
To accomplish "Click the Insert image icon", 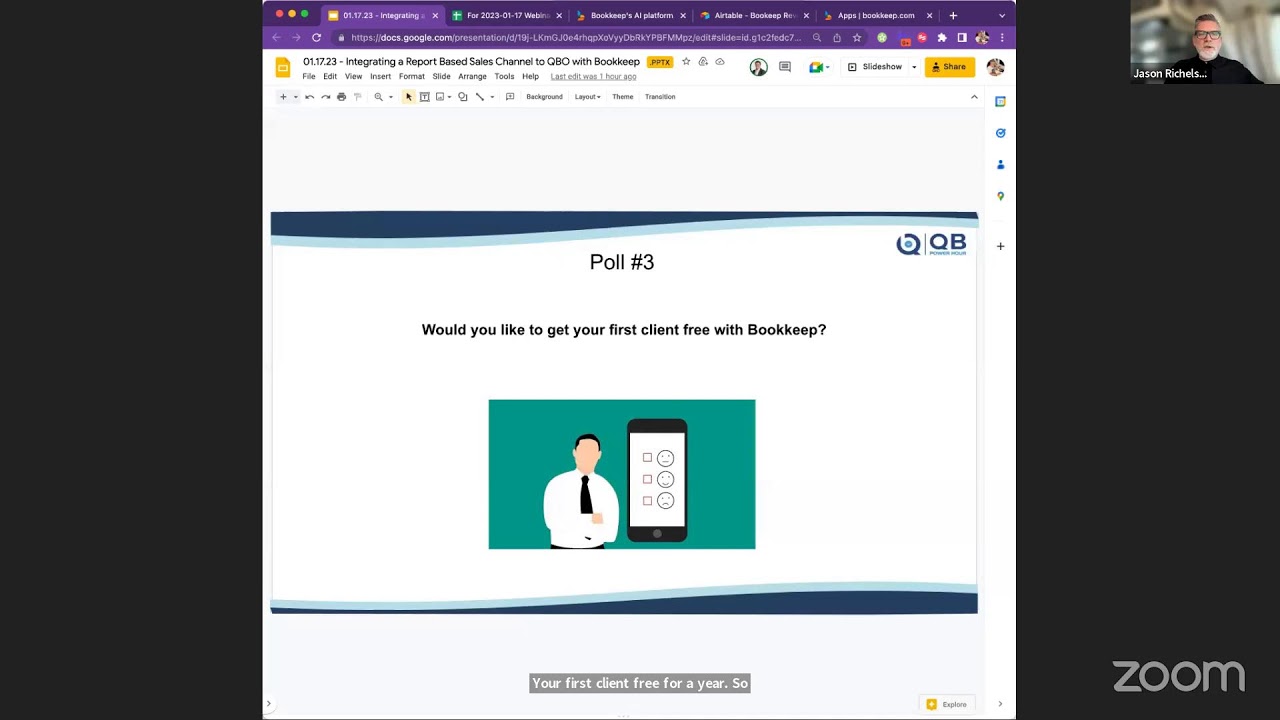I will [440, 97].
